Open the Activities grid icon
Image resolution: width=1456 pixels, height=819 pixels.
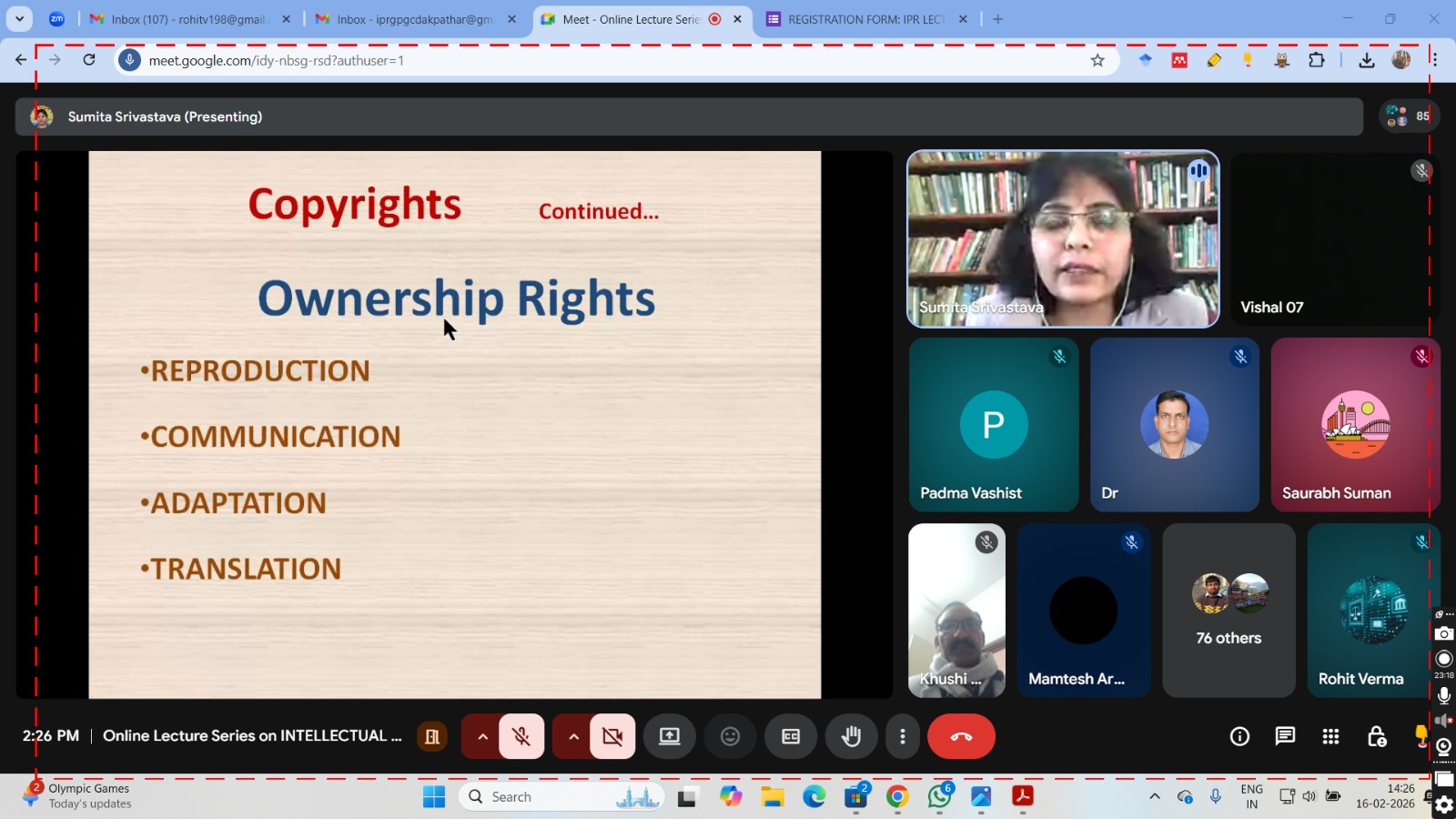click(1330, 736)
